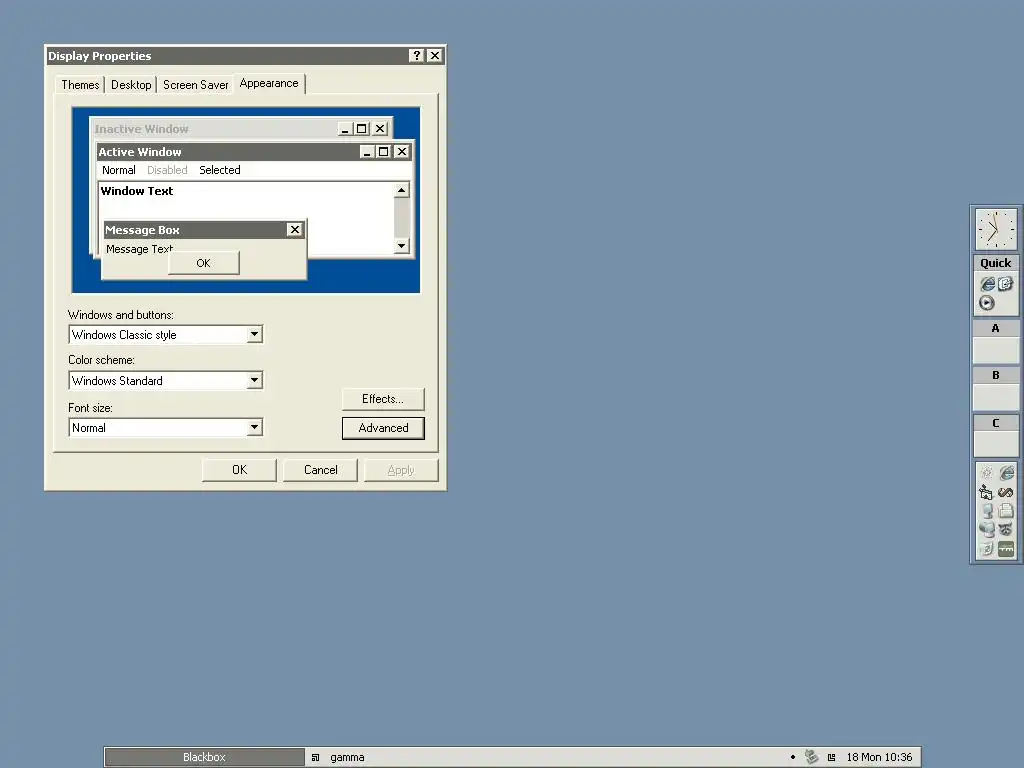Open the Windows Media Player quick icon
Screen dimensions: 1024x768
click(x=987, y=303)
